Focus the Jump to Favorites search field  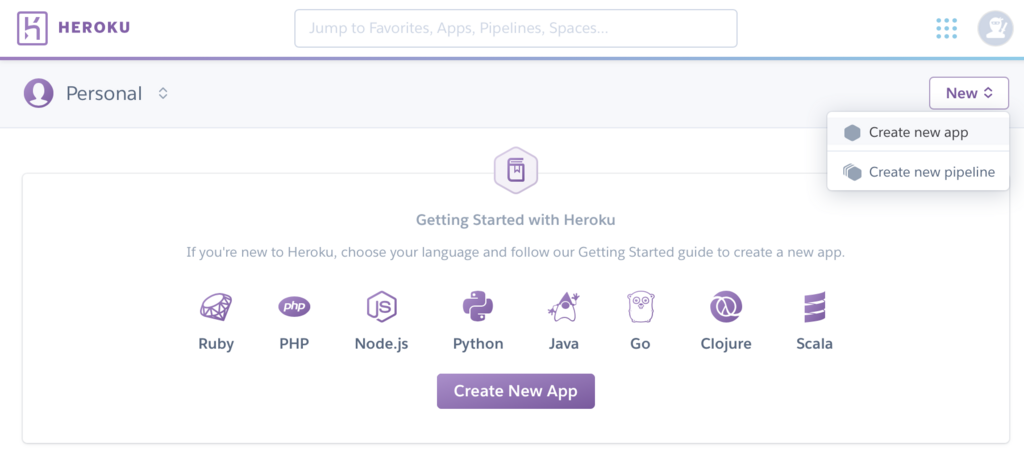pos(516,28)
